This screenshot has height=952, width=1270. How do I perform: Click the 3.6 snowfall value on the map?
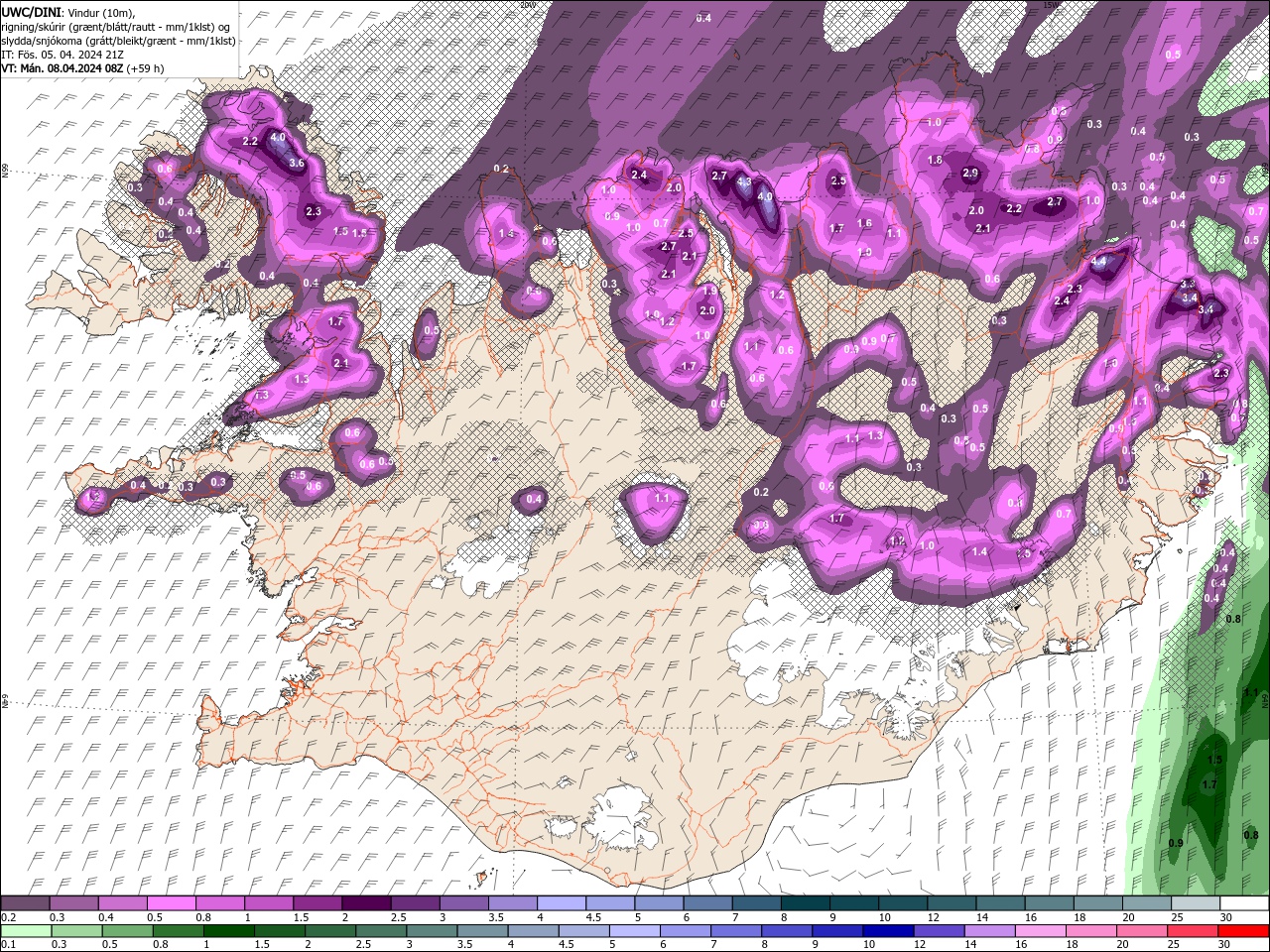[x=296, y=163]
